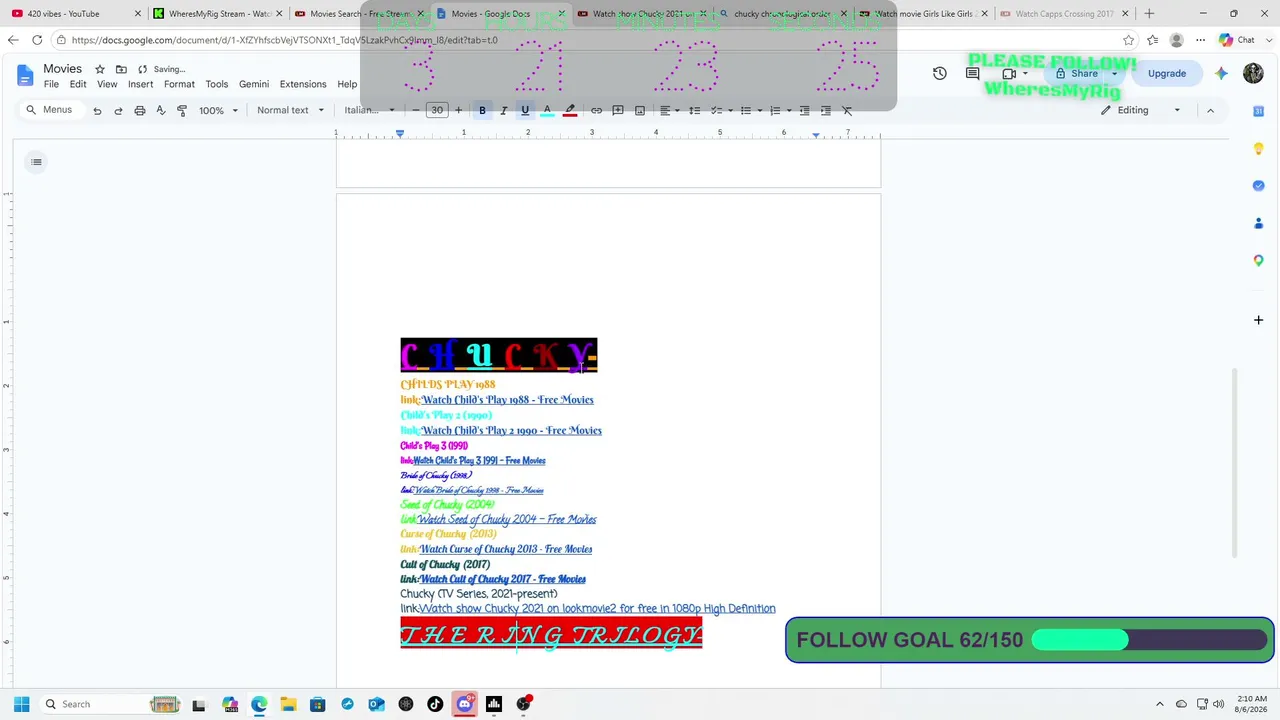The height and width of the screenshot is (720, 1280).
Task: Increase font size with the plus button
Action: click(x=458, y=110)
